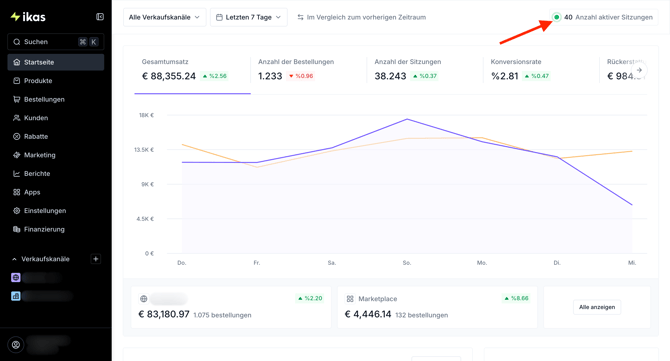Click the Einstellungen gear icon
Image resolution: width=670 pixels, height=361 pixels.
tap(17, 211)
